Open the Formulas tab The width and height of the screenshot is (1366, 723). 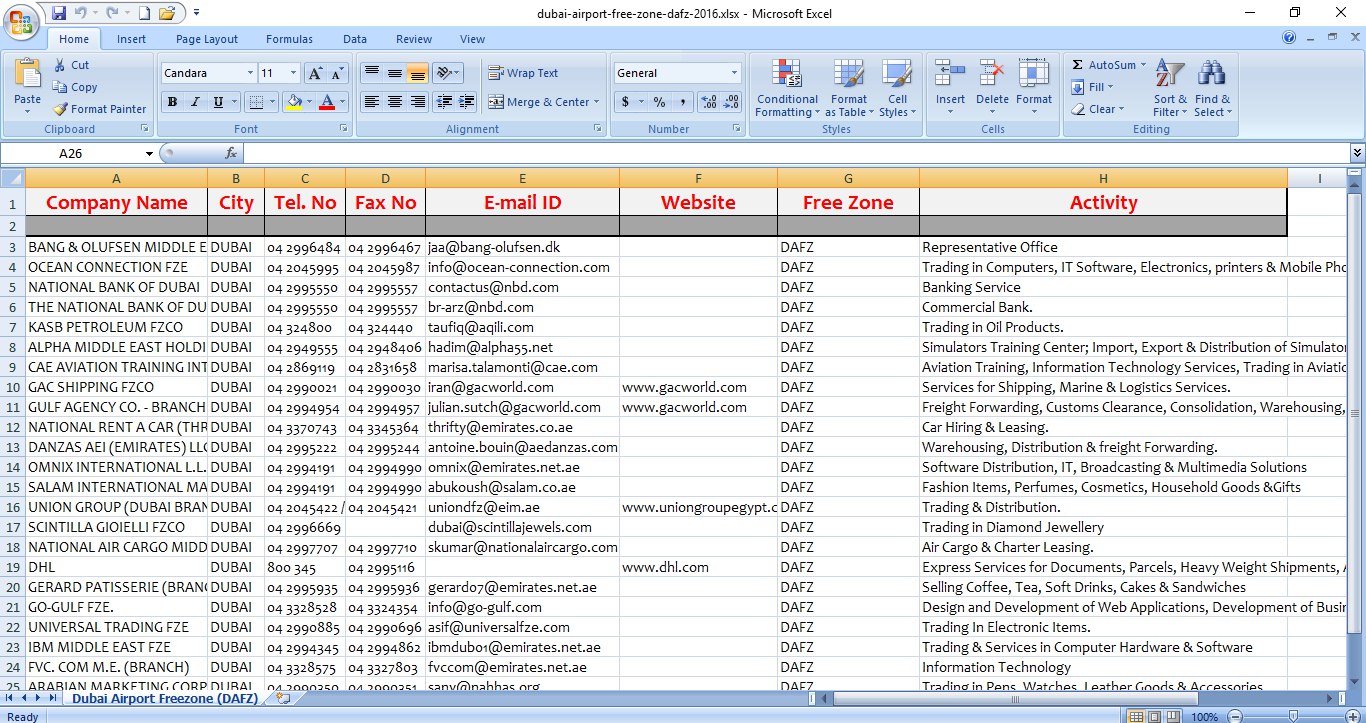[x=289, y=39]
